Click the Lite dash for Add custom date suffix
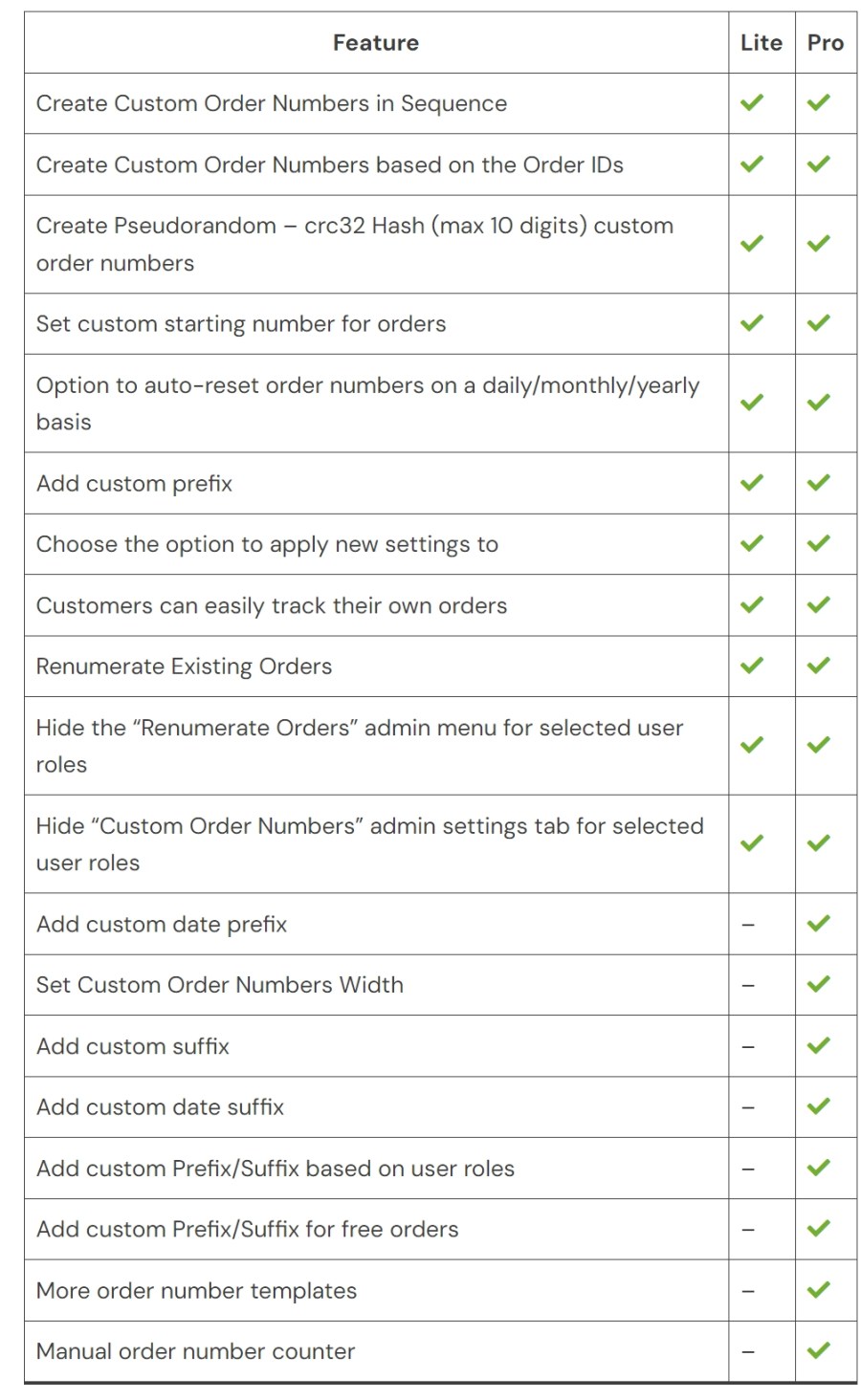Viewport: 861px width, 1400px height. pos(748,1108)
